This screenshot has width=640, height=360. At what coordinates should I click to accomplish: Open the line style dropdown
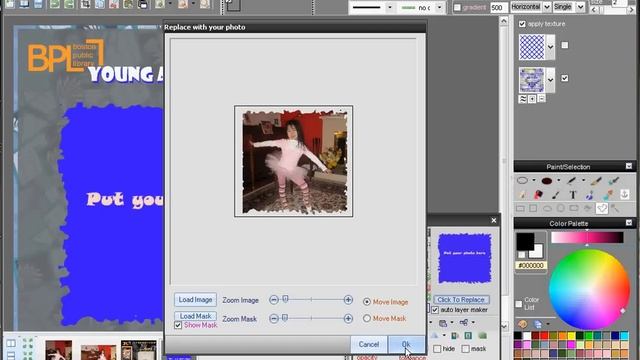click(390, 7)
